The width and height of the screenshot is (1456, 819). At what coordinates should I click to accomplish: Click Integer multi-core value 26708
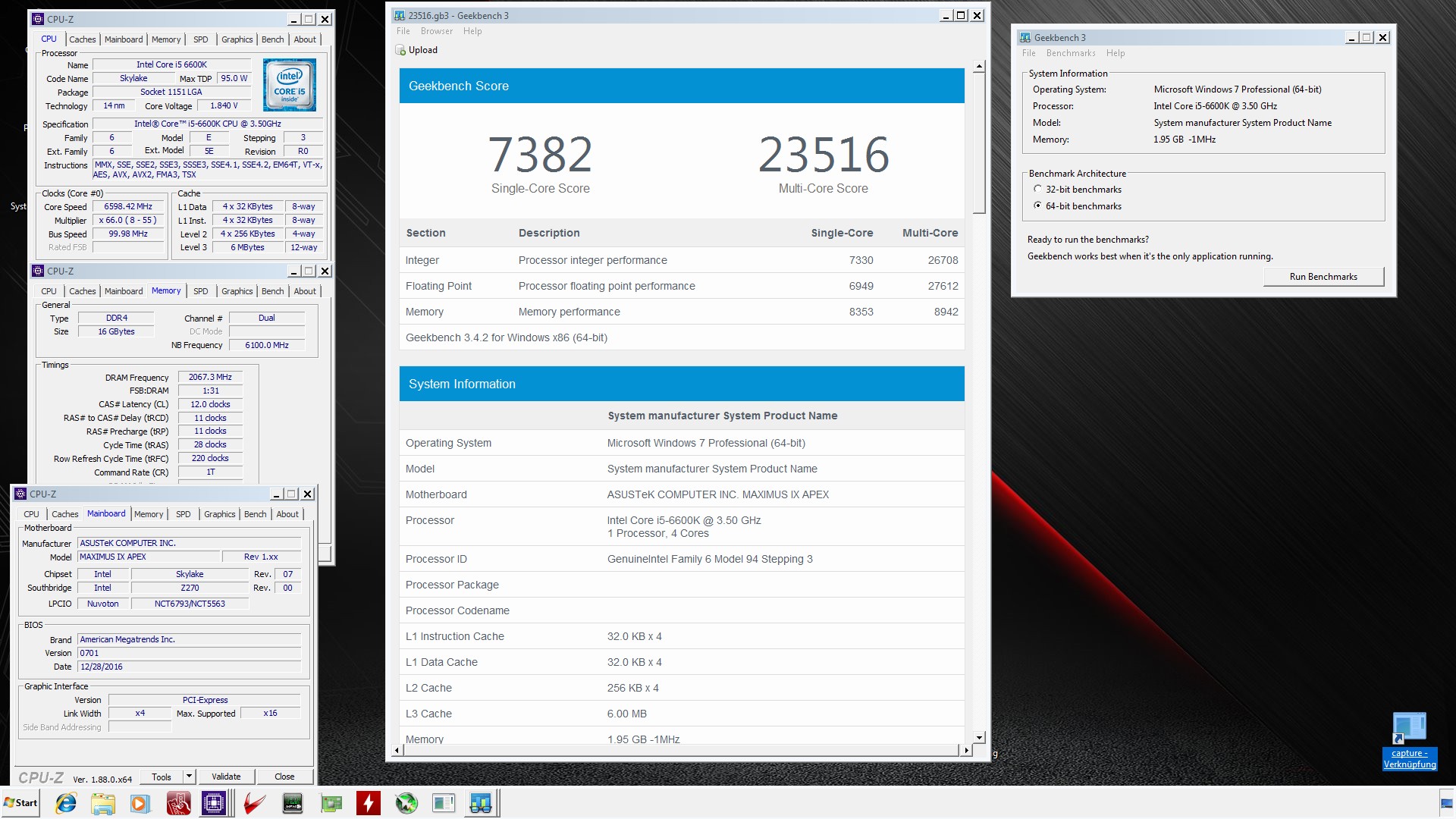943,260
